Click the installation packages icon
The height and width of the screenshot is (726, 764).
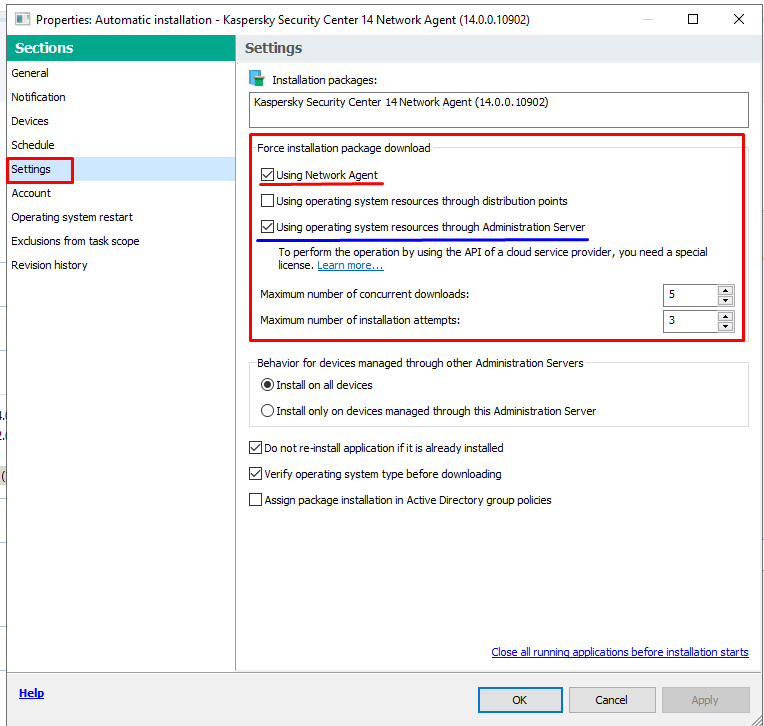(x=257, y=78)
